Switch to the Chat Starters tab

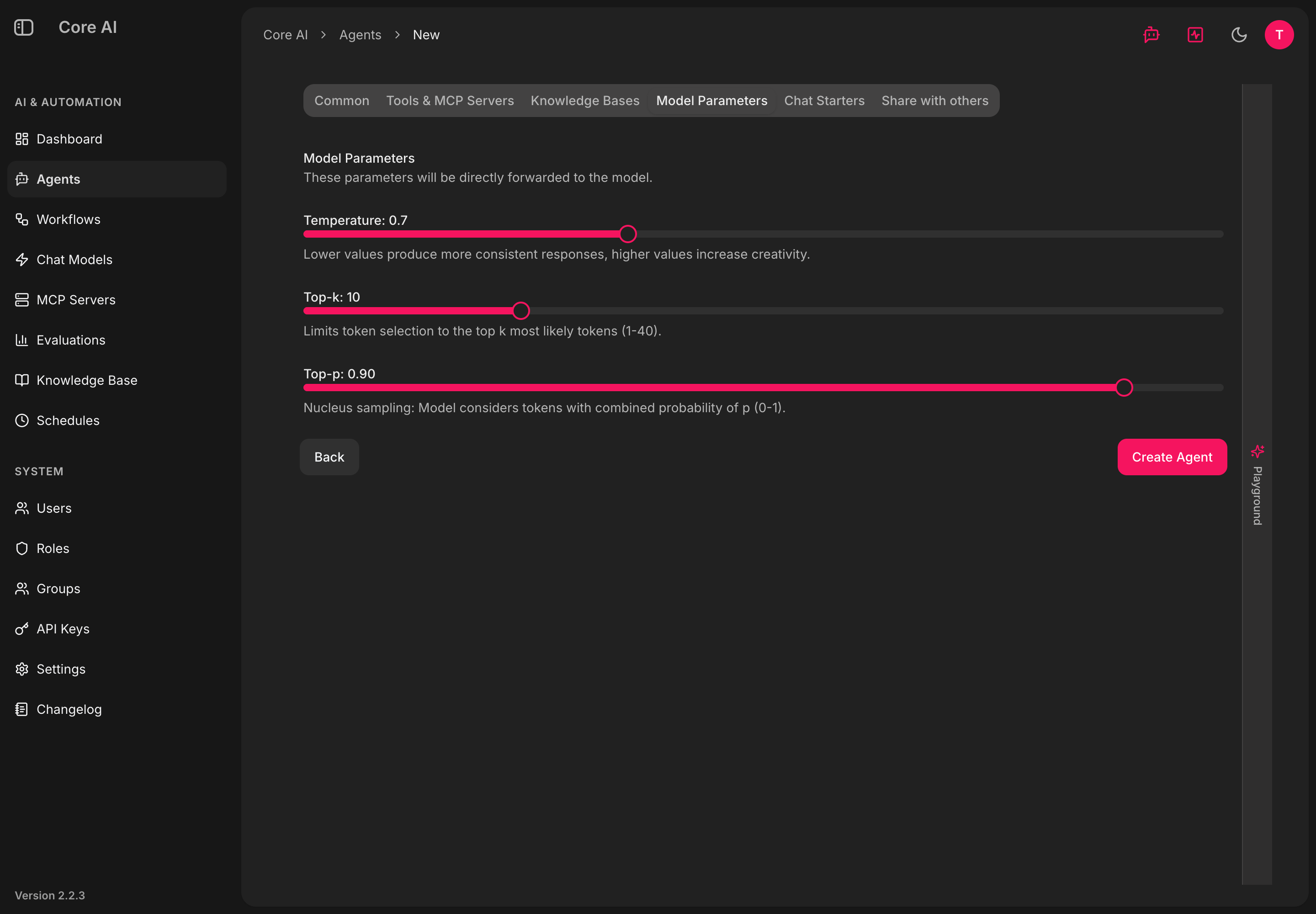click(x=824, y=101)
